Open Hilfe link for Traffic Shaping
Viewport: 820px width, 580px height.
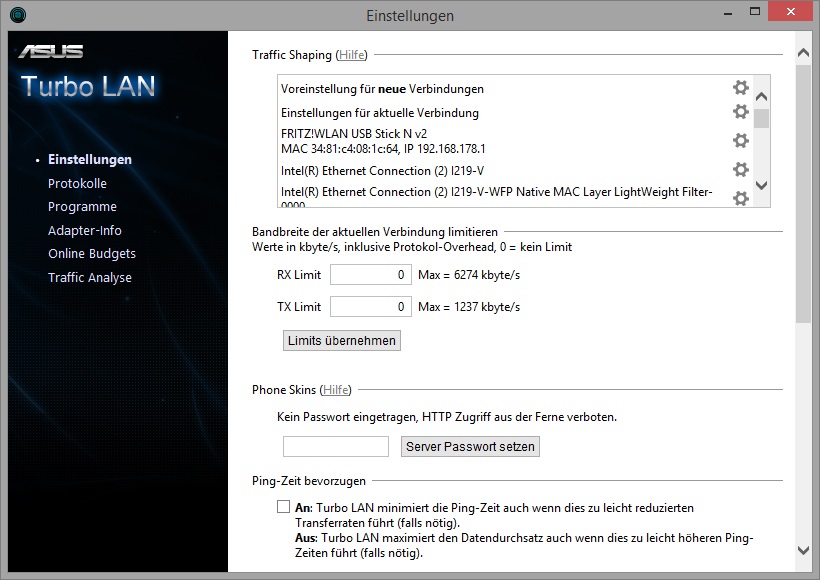tap(351, 55)
